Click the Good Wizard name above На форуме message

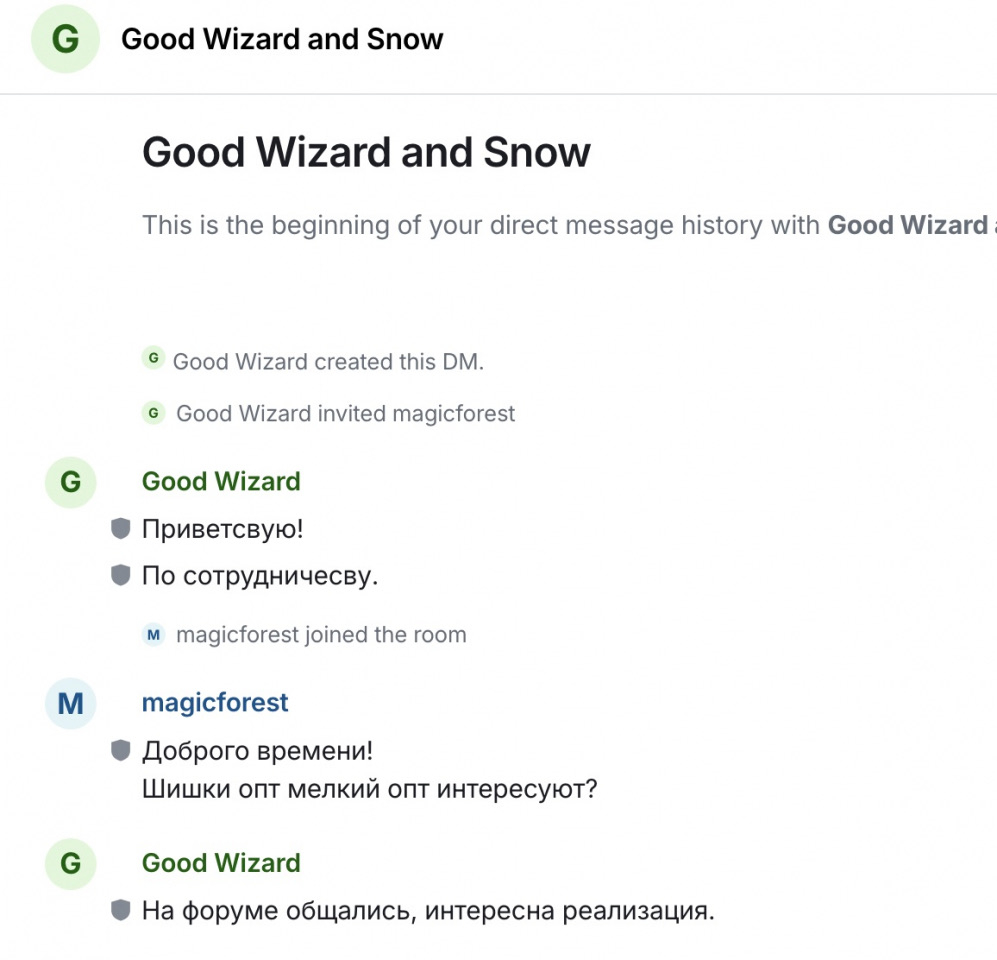click(221, 863)
